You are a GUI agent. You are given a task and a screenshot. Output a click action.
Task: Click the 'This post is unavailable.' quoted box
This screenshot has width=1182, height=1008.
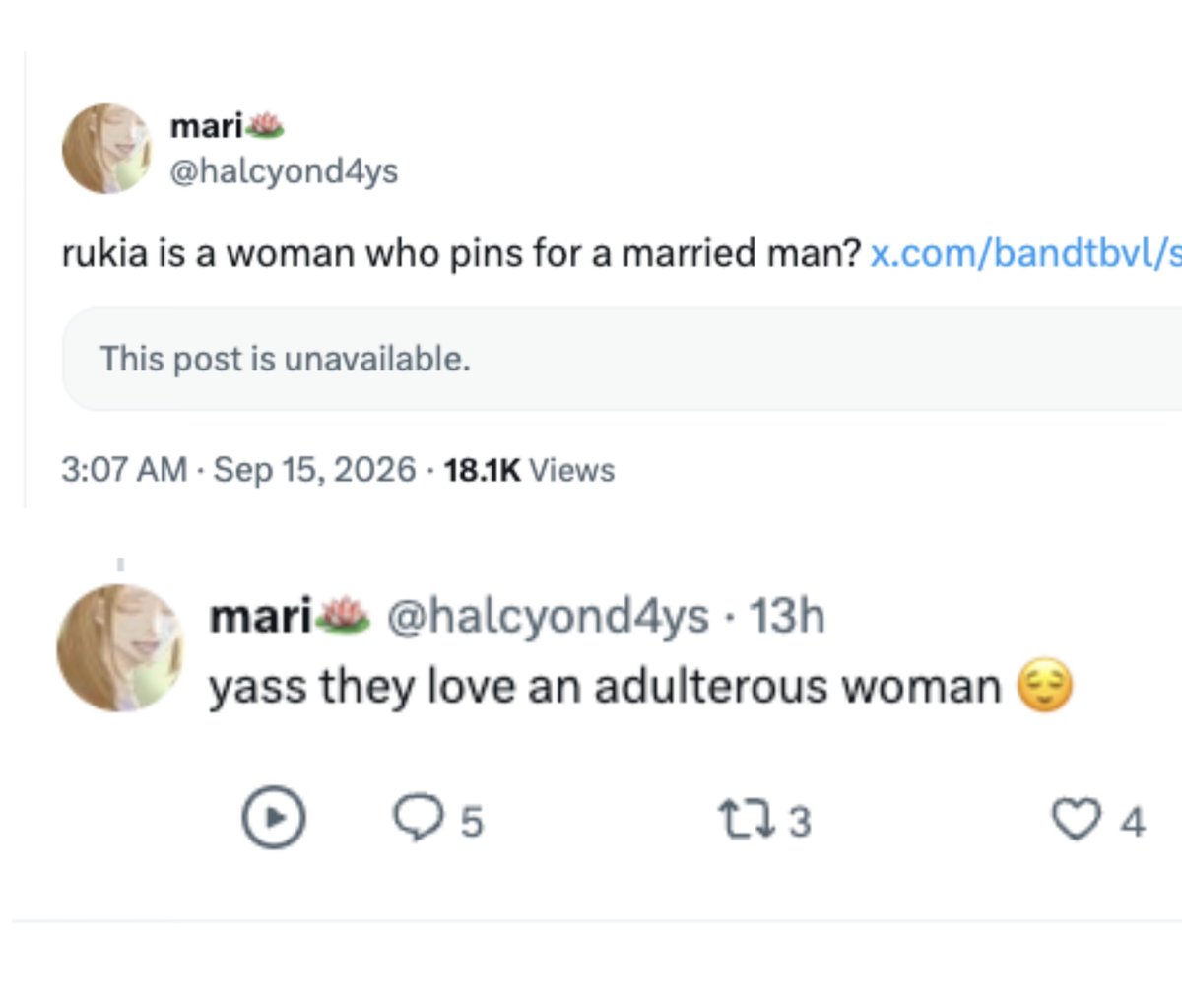[623, 359]
